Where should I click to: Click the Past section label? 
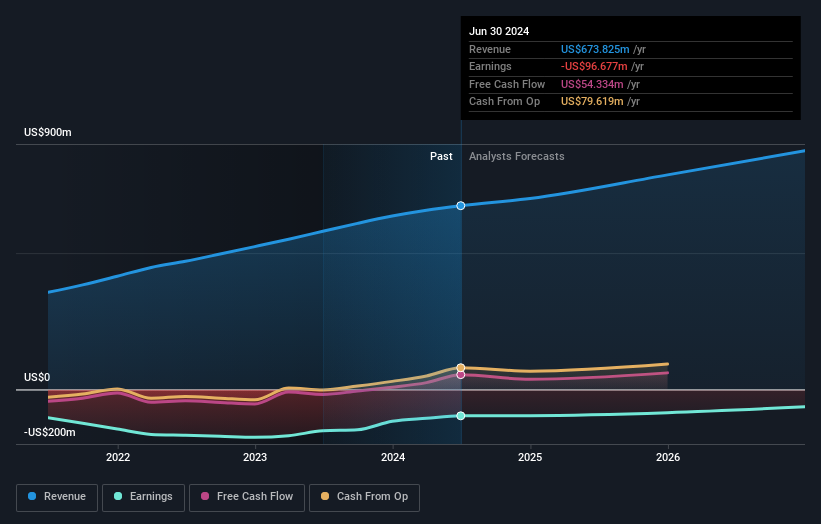441,157
